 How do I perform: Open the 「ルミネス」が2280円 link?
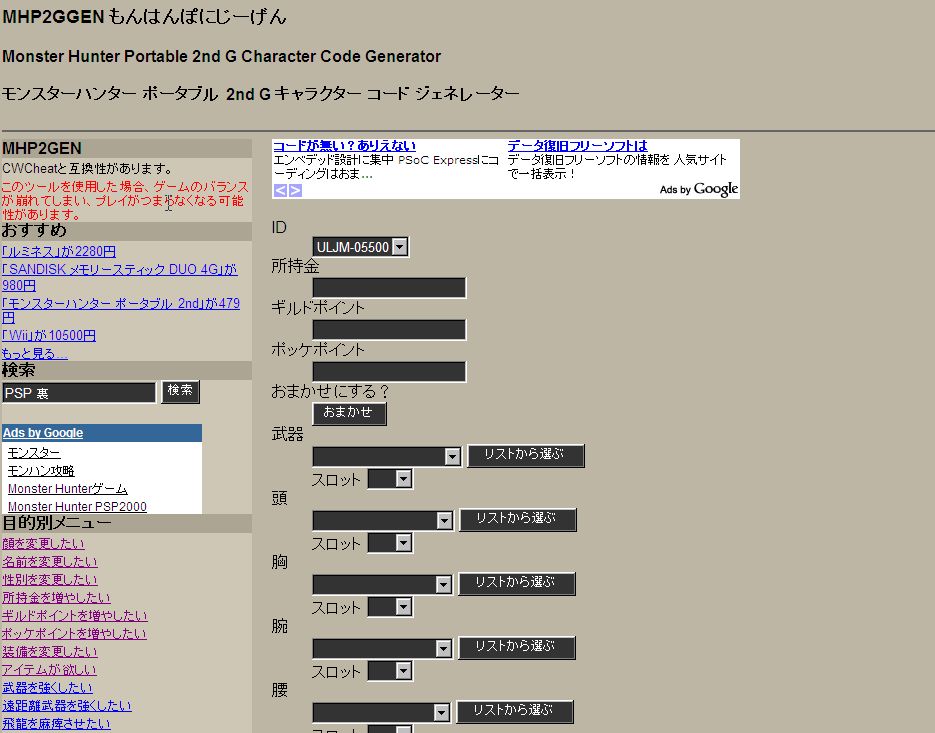[59, 252]
